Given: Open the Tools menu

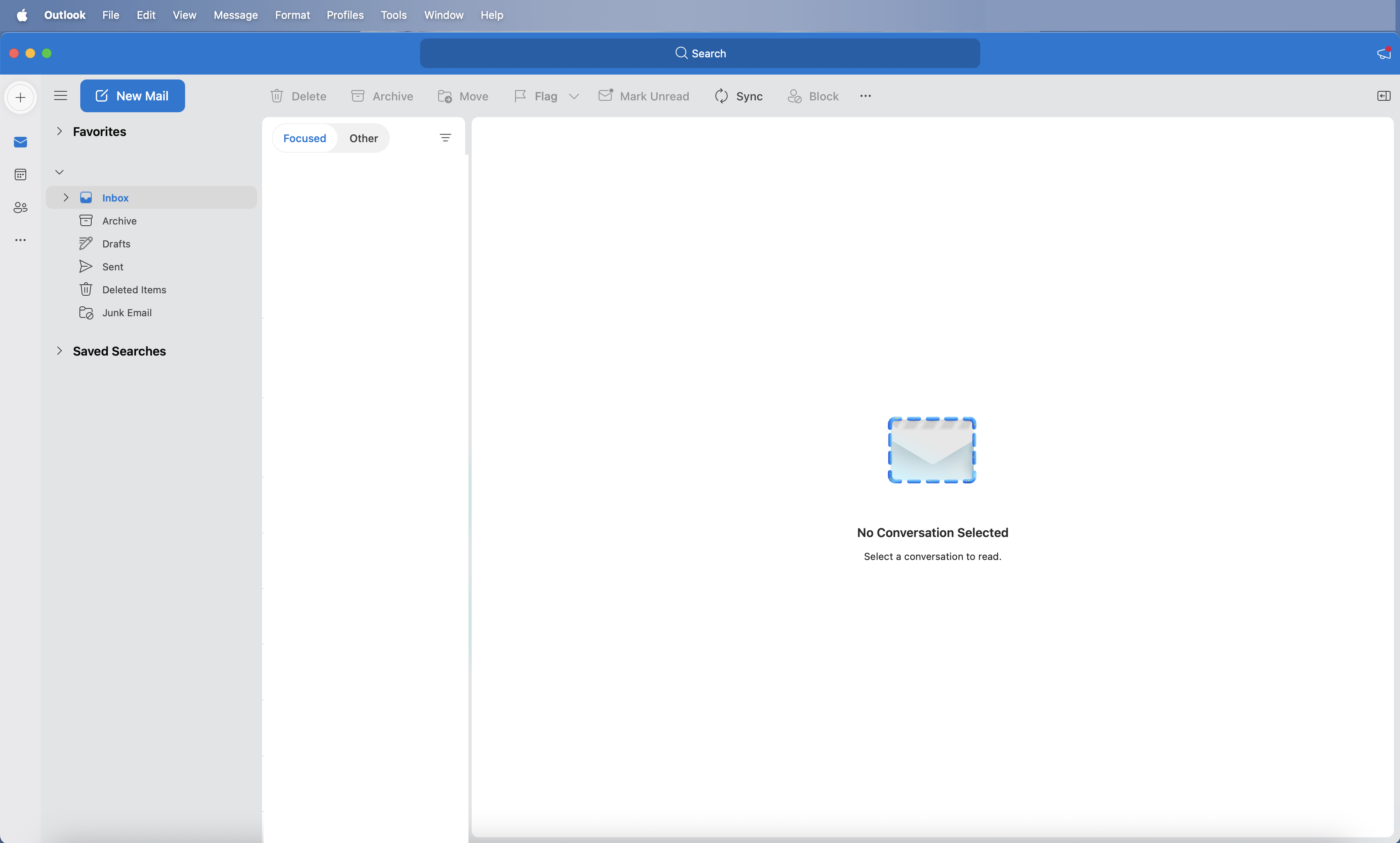Looking at the screenshot, I should (x=394, y=15).
